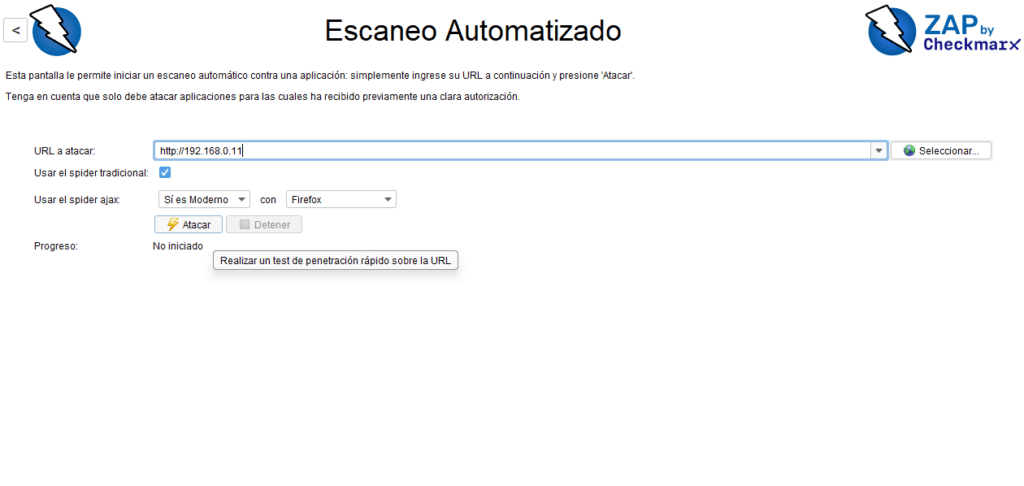Screen dimensions: 1024x486
Task: Click the penetration test tooltip
Action: 336,261
